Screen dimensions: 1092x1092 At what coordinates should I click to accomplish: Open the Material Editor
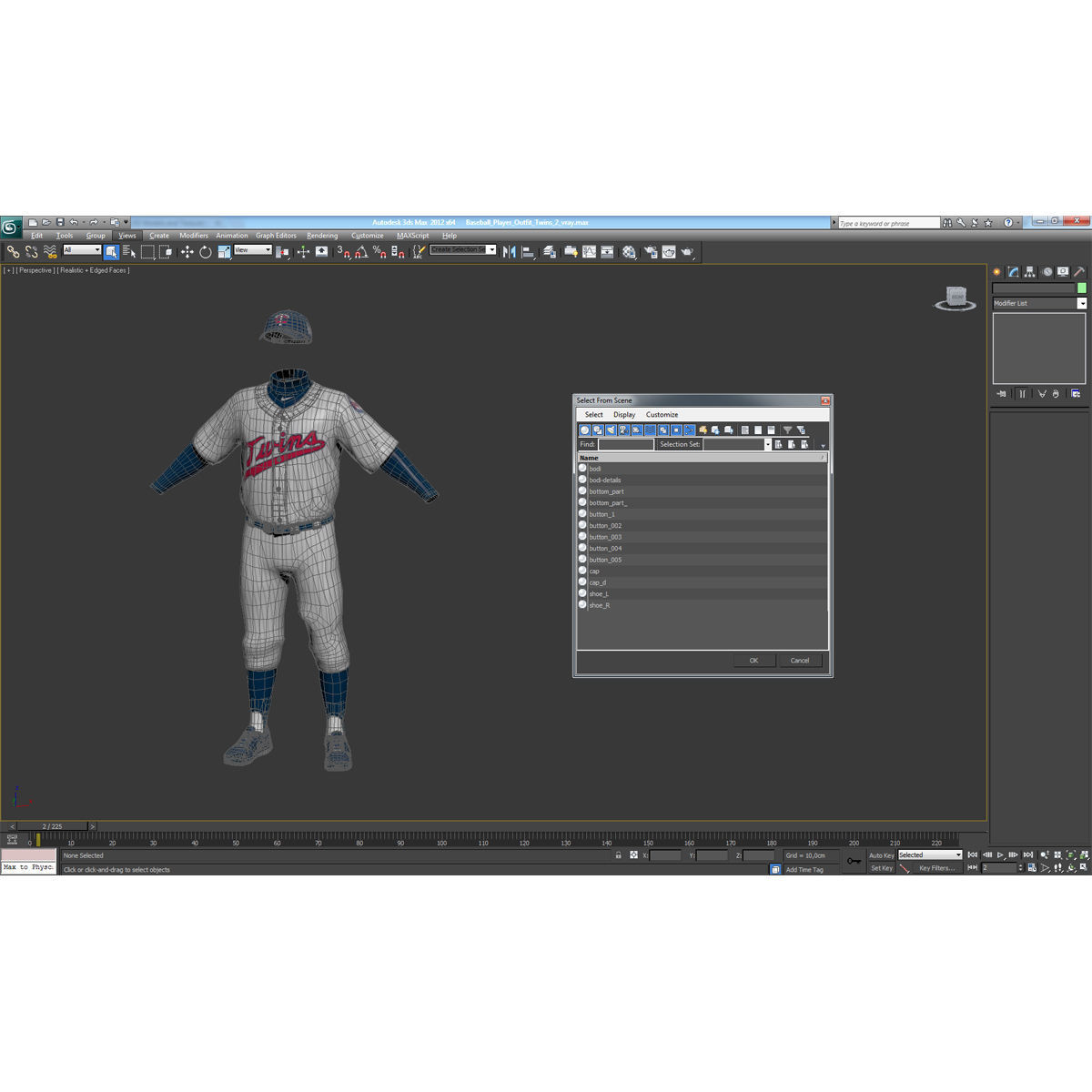point(630,252)
